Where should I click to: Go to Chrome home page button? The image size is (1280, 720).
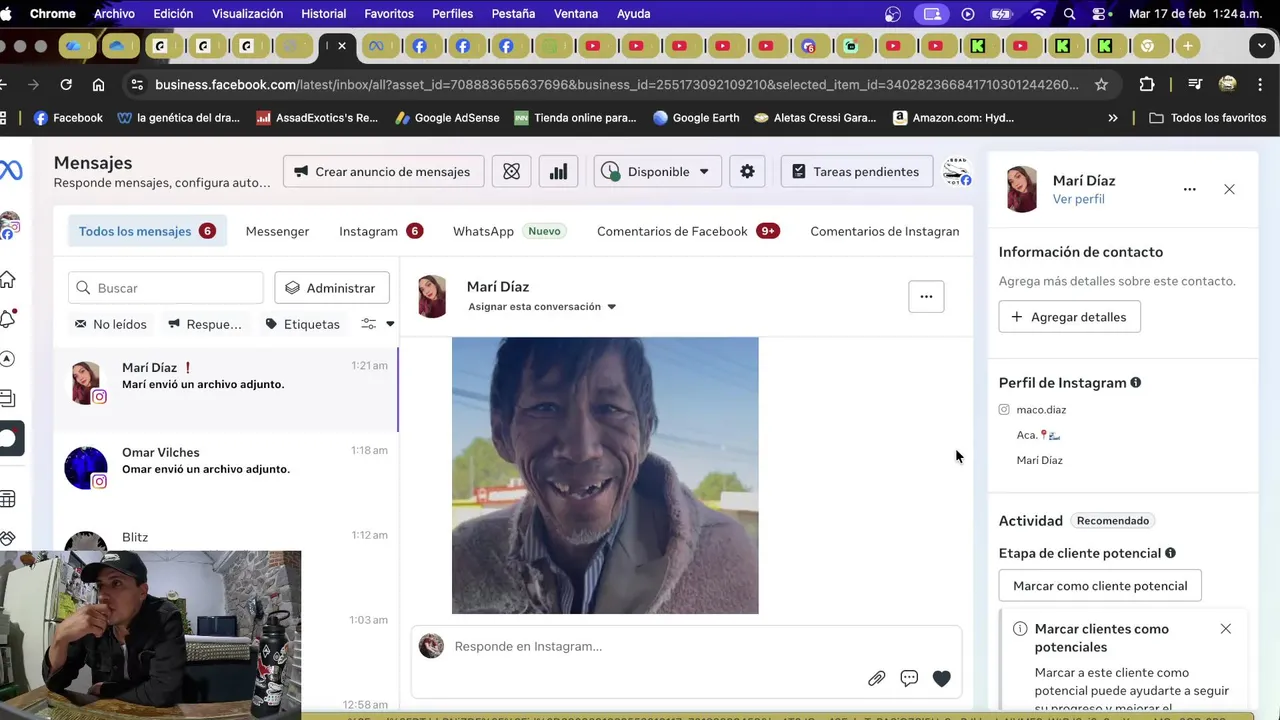[98, 85]
